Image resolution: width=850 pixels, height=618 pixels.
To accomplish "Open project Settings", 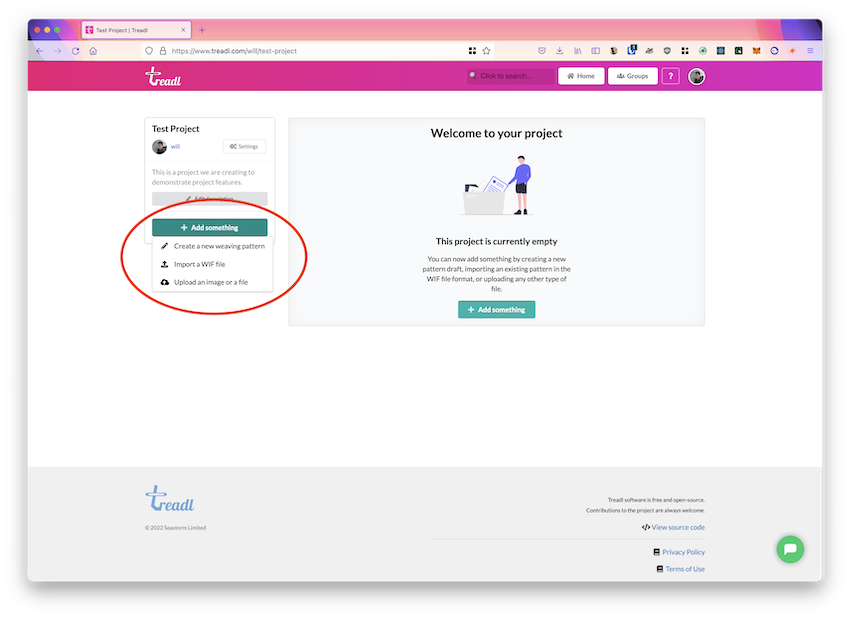I will tap(244, 146).
